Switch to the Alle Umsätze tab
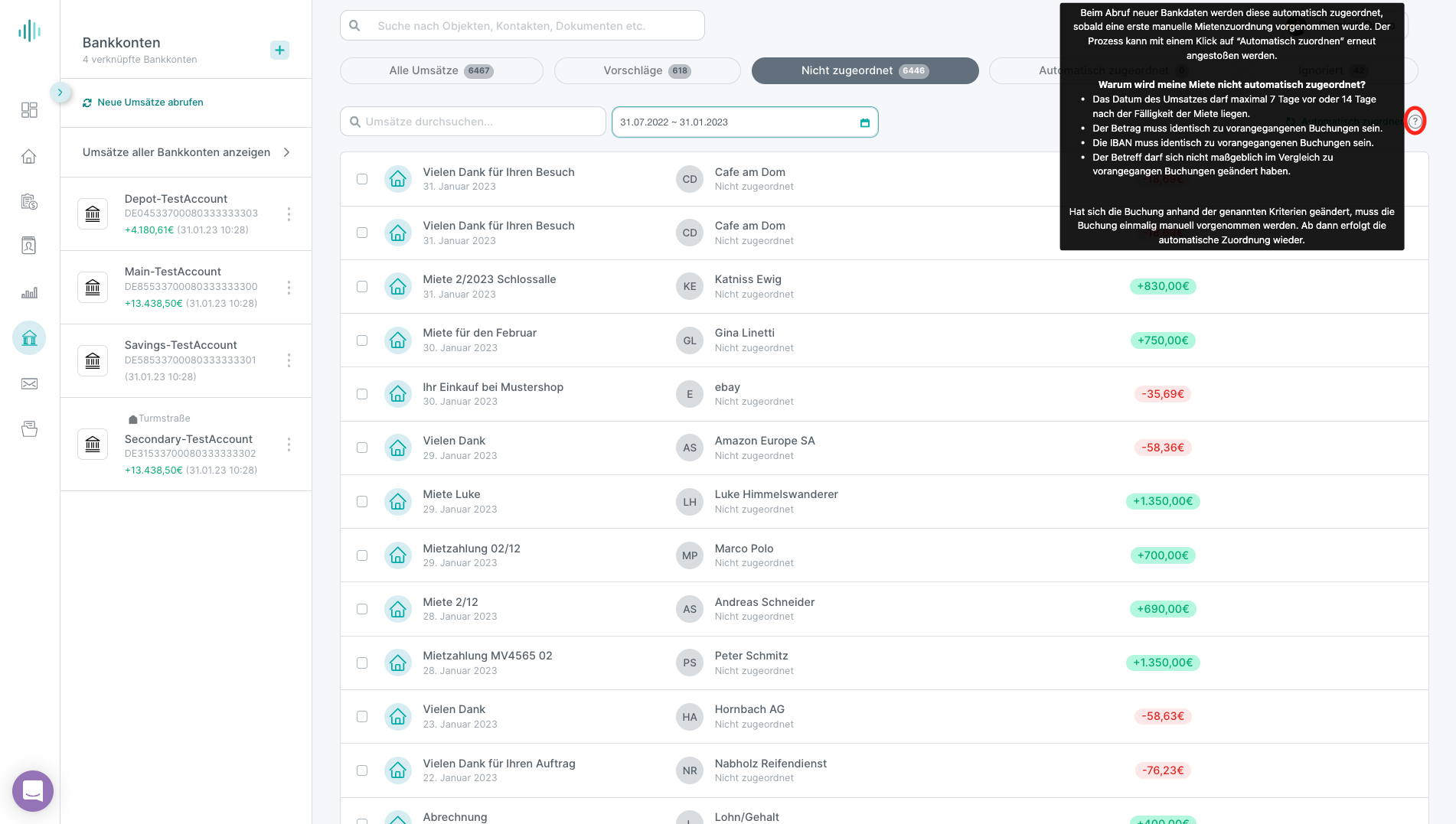This screenshot has width=1456, height=824. [x=441, y=70]
